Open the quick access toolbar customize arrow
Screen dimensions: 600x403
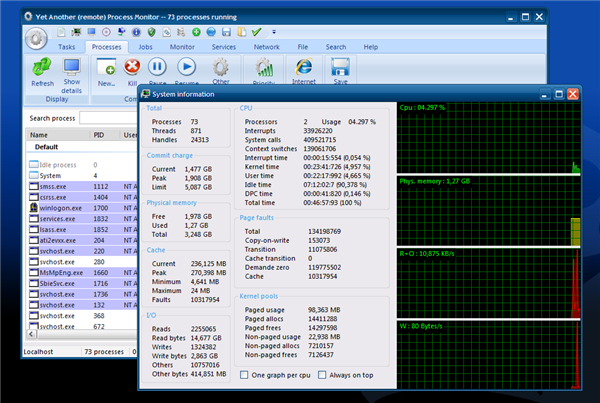click(x=274, y=32)
